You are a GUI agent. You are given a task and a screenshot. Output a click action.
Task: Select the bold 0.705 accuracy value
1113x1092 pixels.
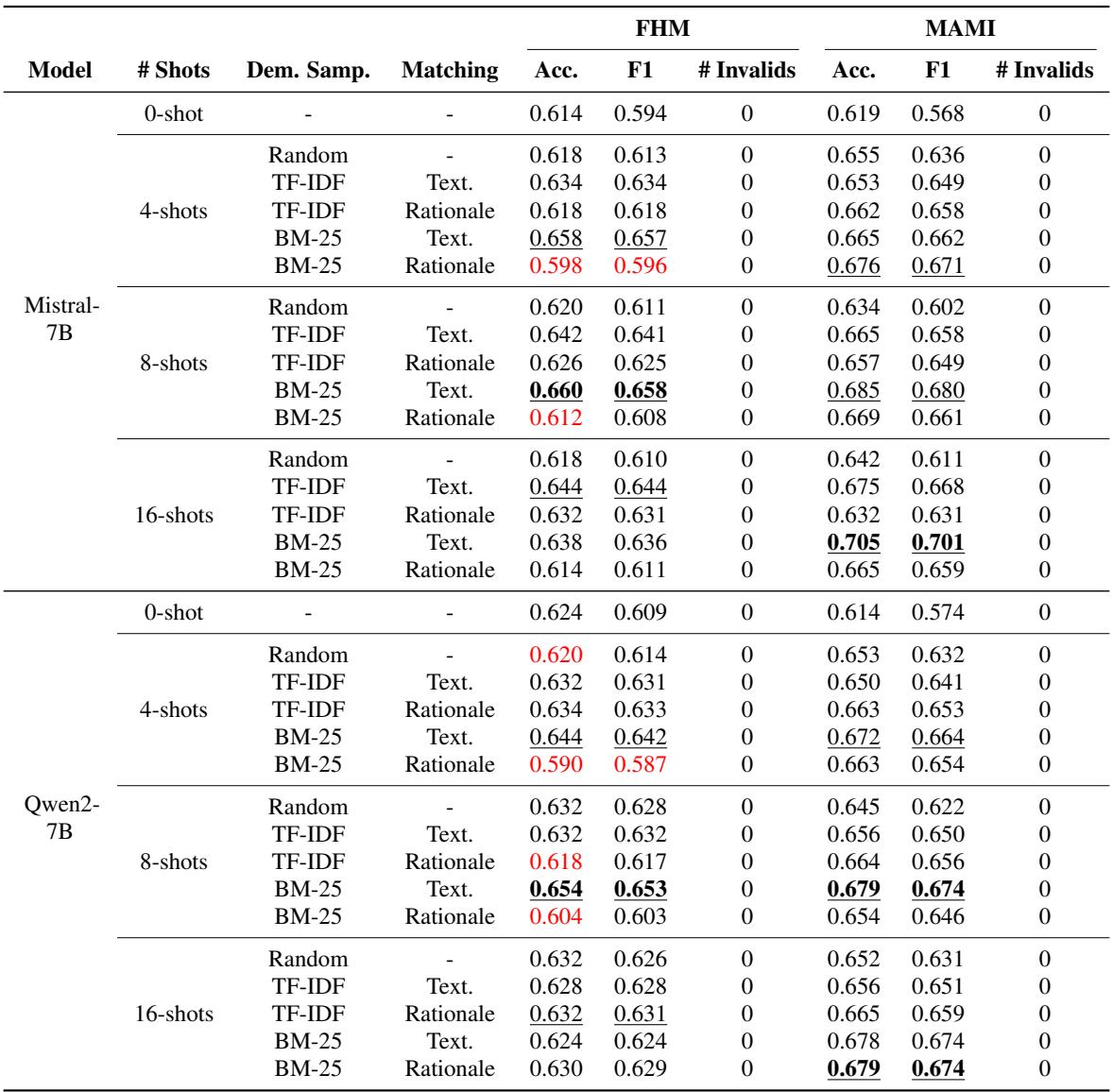pyautogui.click(x=853, y=542)
